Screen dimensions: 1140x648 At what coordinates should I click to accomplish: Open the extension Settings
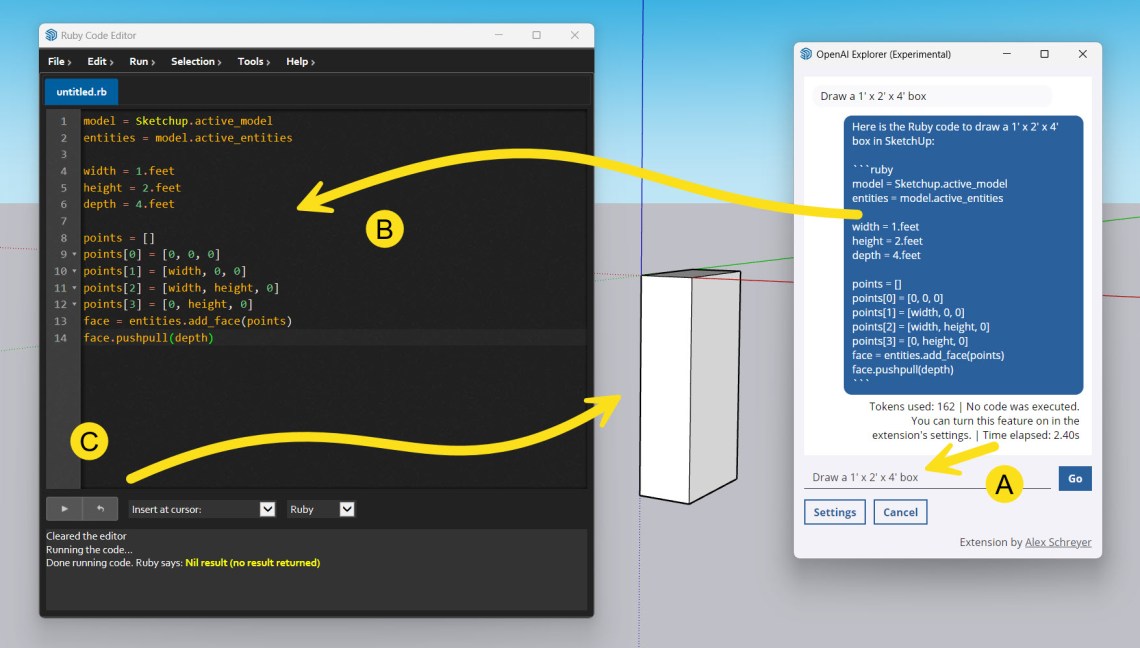click(834, 512)
